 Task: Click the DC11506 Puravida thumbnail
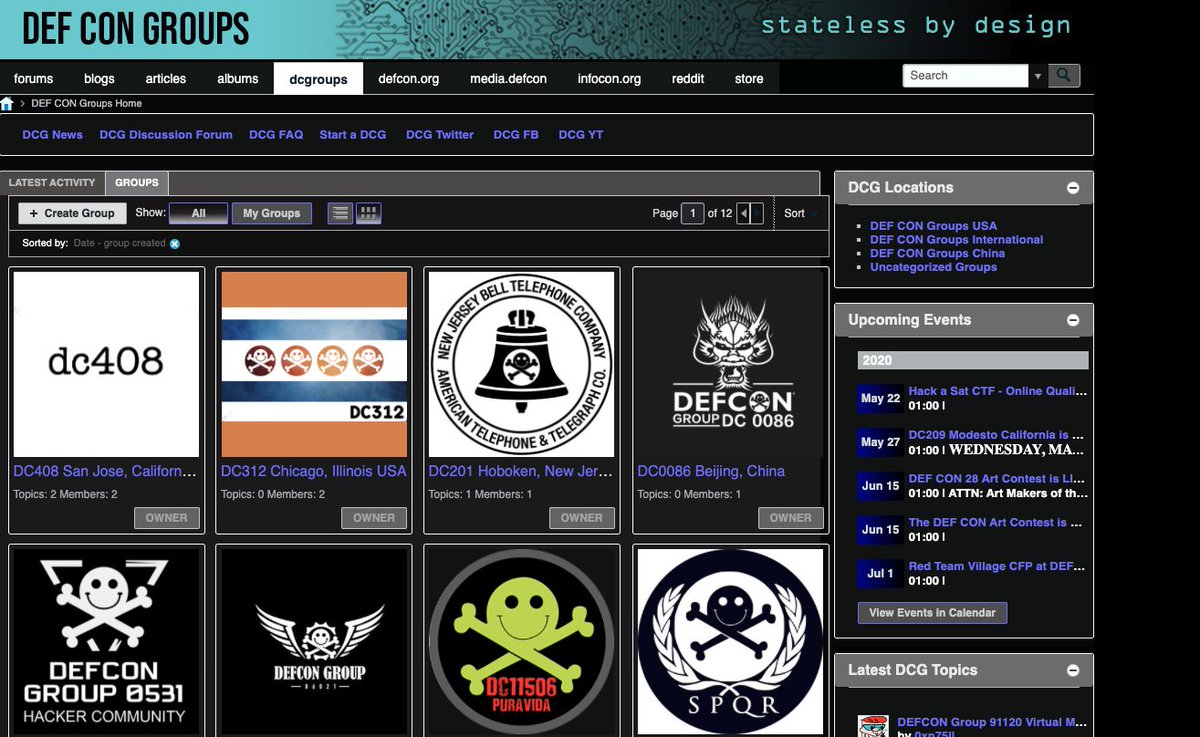521,642
